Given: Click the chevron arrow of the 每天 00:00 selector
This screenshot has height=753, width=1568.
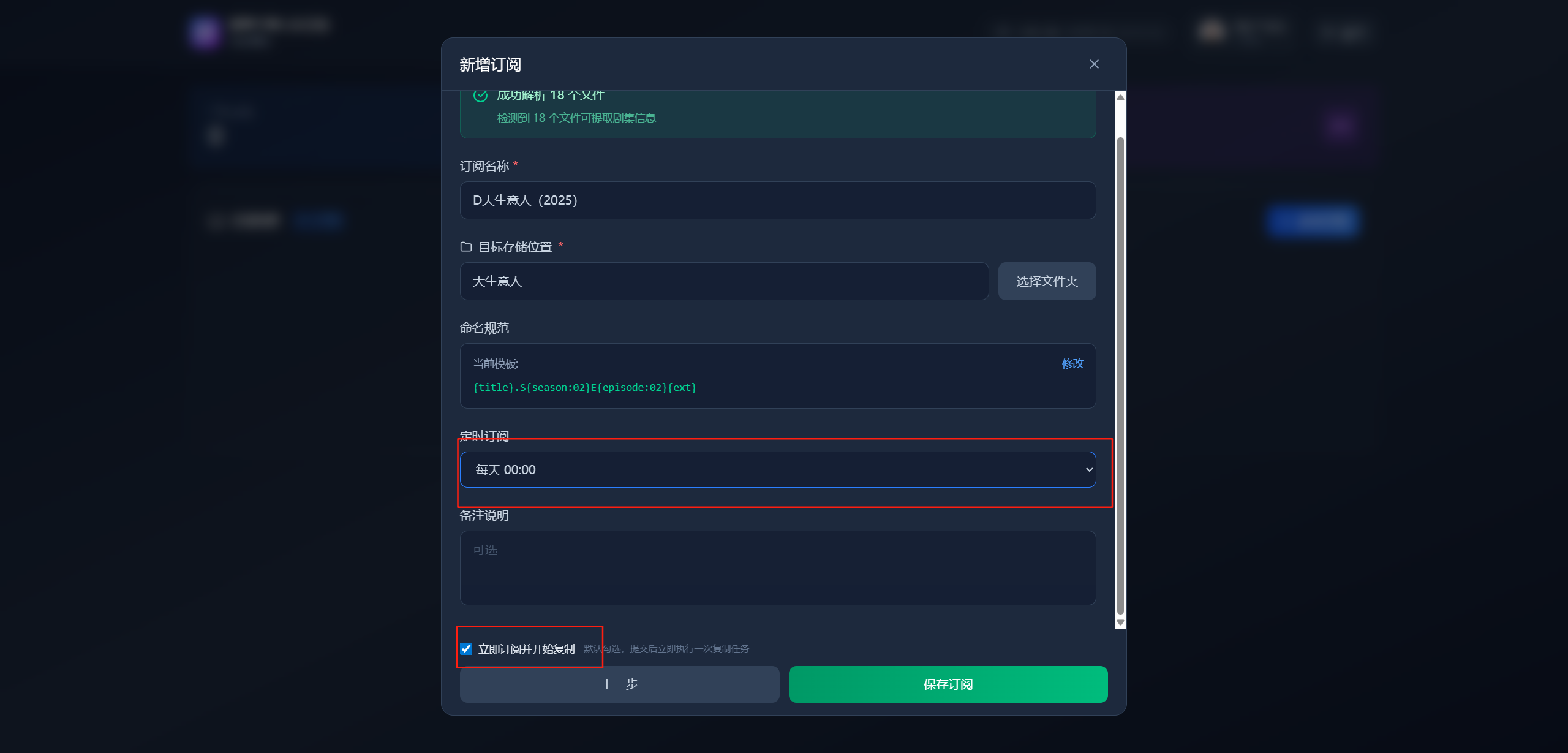Looking at the screenshot, I should pyautogui.click(x=1089, y=470).
